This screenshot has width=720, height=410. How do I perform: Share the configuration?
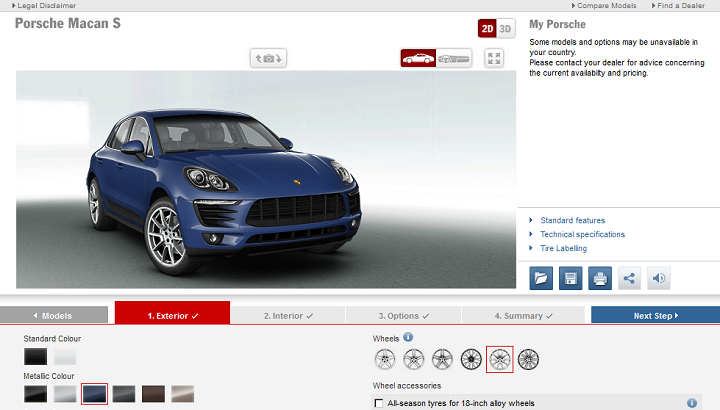tap(629, 278)
